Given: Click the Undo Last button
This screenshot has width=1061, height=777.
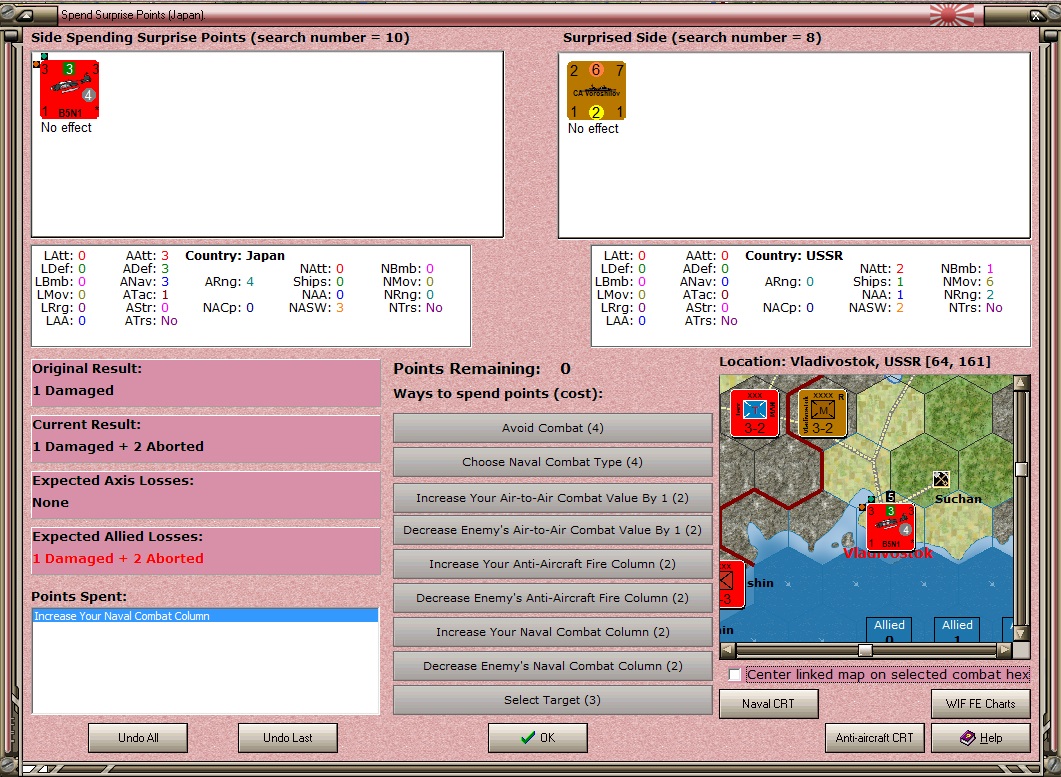Looking at the screenshot, I should (x=288, y=738).
